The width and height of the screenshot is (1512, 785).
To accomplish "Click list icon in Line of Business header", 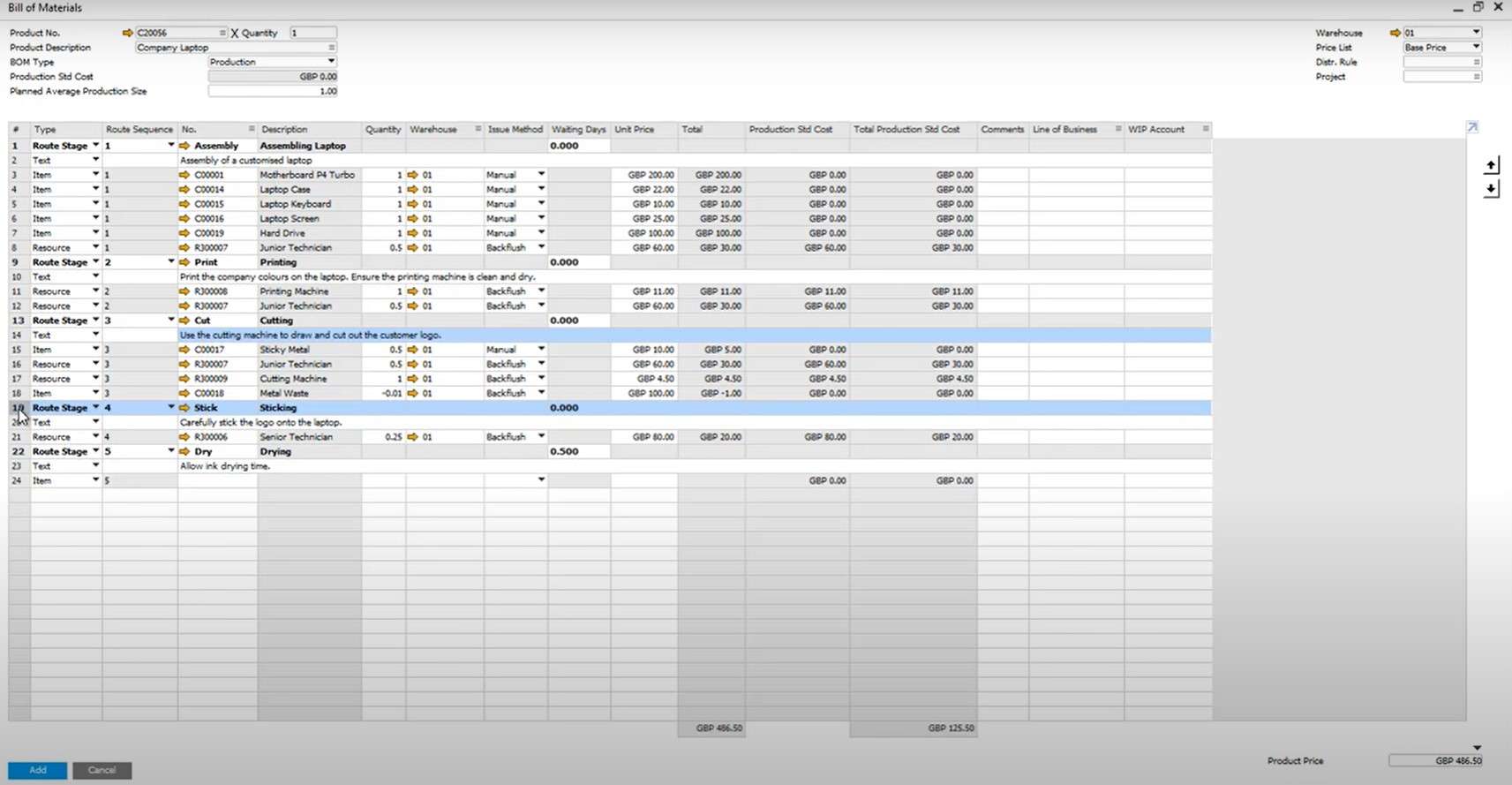I will pos(1118,129).
